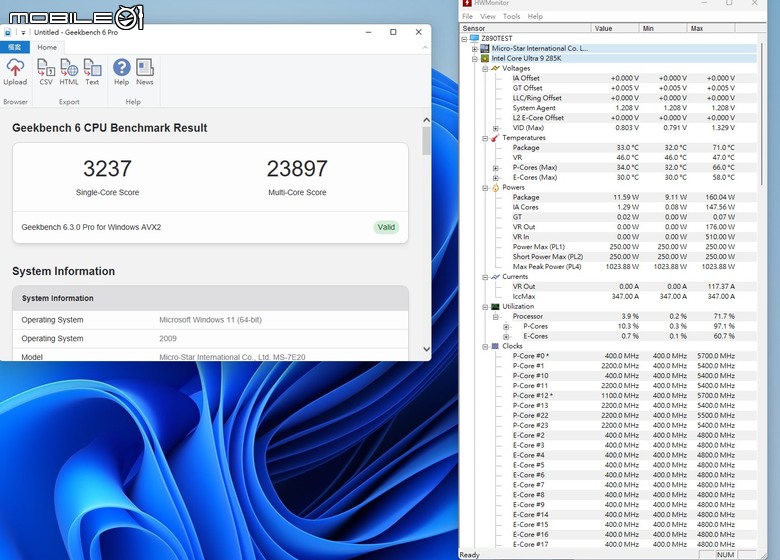
Task: Click Geekbench scrollbar down arrow
Action: click(x=426, y=349)
